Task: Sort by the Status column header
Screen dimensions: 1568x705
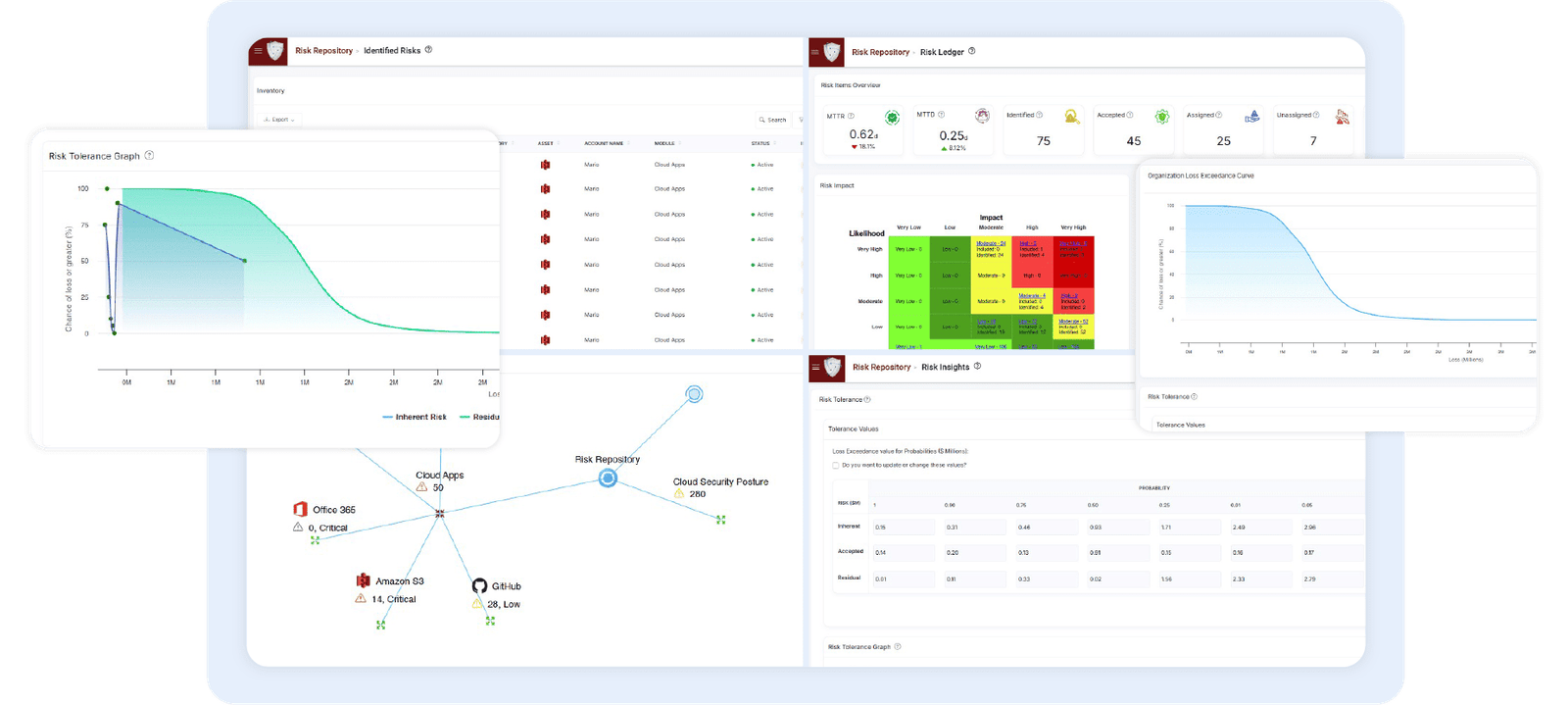Action: (x=760, y=143)
